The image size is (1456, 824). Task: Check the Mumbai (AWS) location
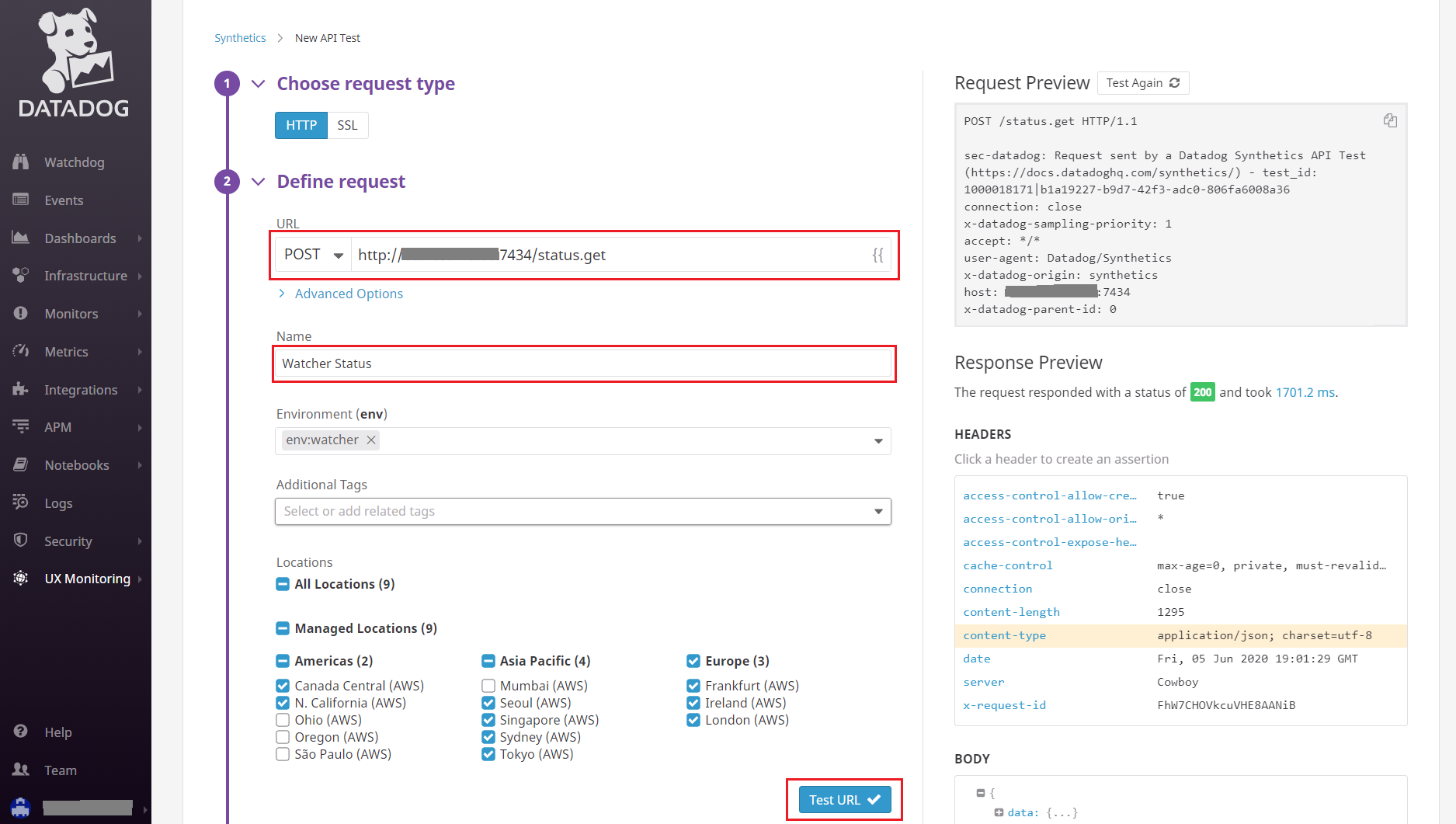pyautogui.click(x=488, y=686)
